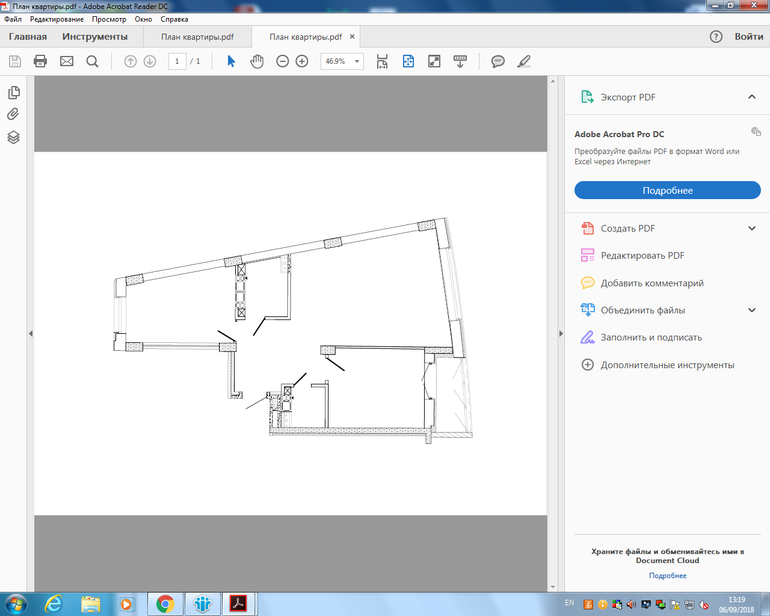Expand the Создать PDF section
The height and width of the screenshot is (616, 770).
tap(751, 228)
